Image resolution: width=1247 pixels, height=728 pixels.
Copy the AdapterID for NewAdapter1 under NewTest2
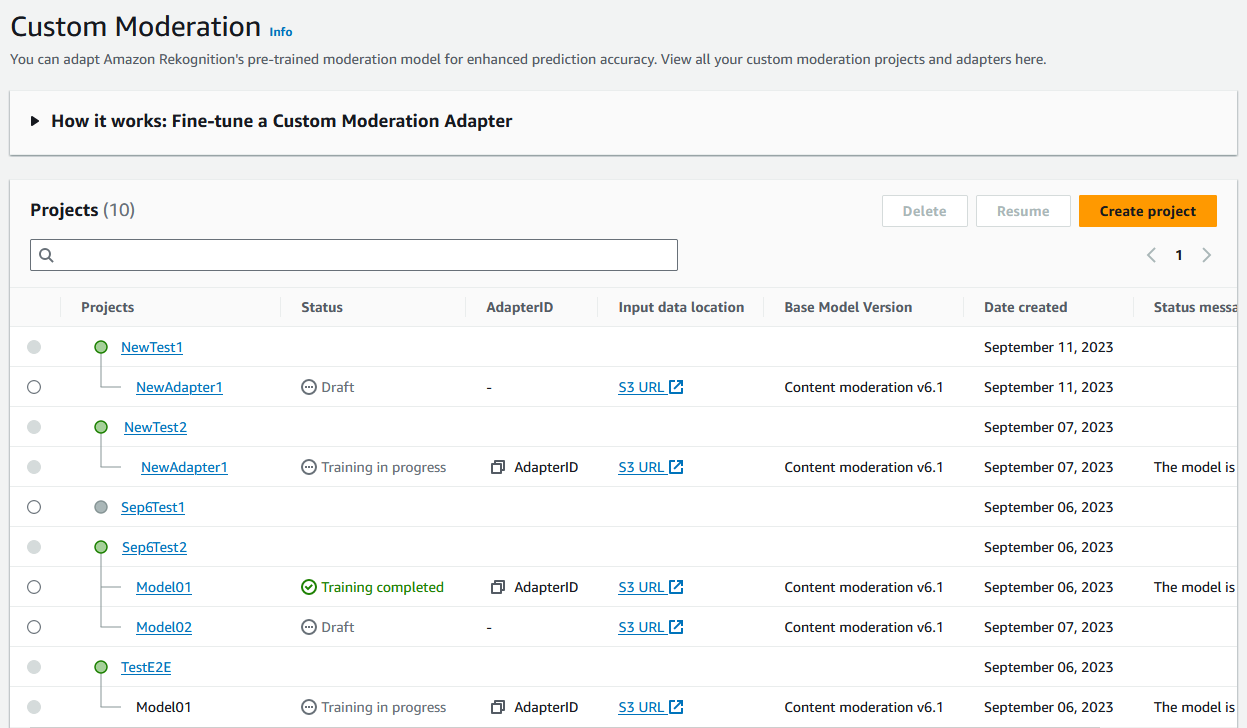[x=498, y=466]
